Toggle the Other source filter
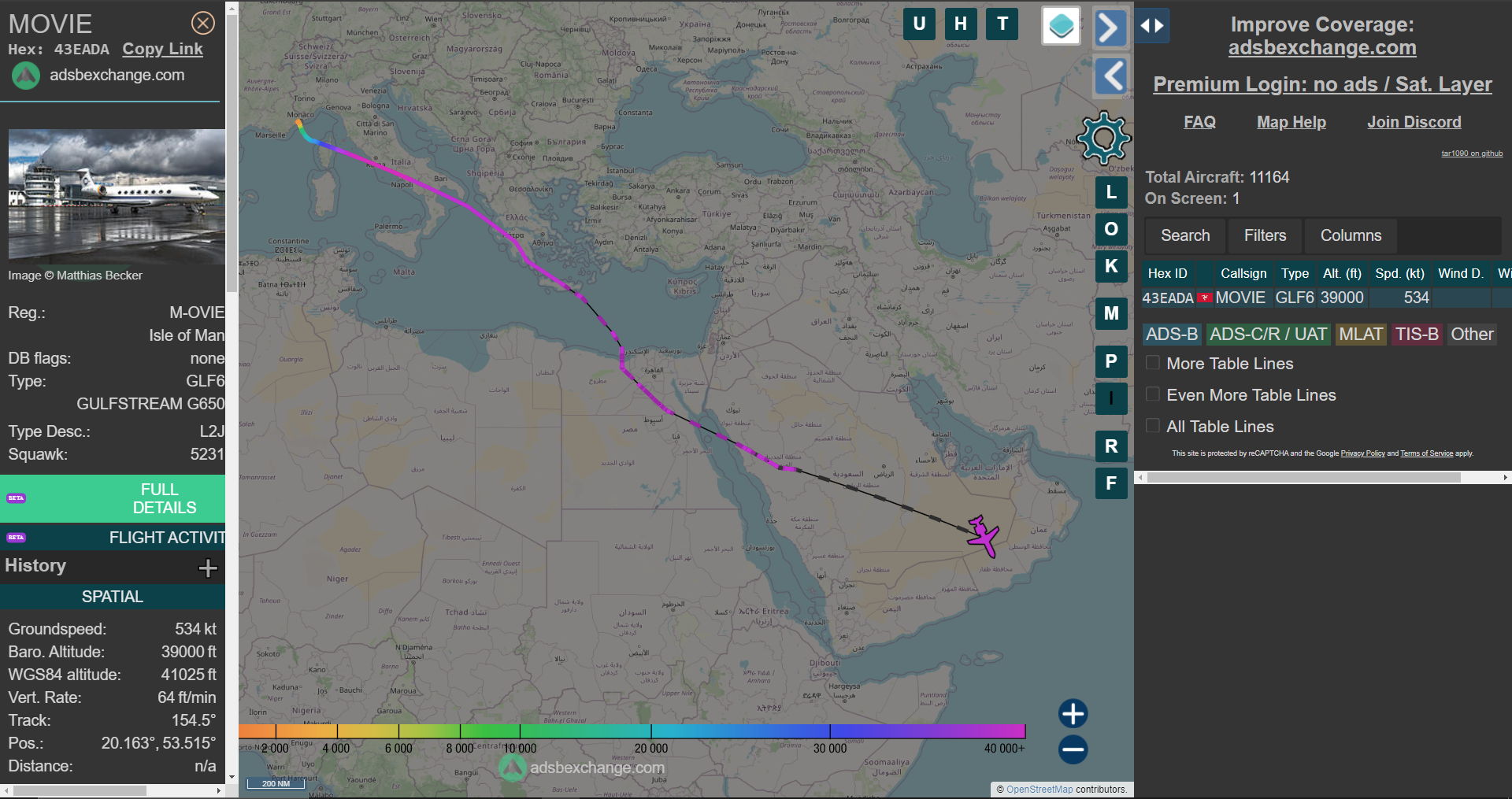 1472,335
